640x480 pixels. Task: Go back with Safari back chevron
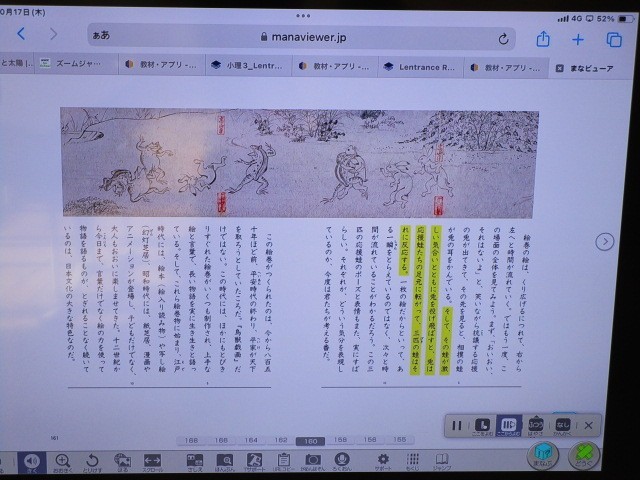(x=21, y=38)
